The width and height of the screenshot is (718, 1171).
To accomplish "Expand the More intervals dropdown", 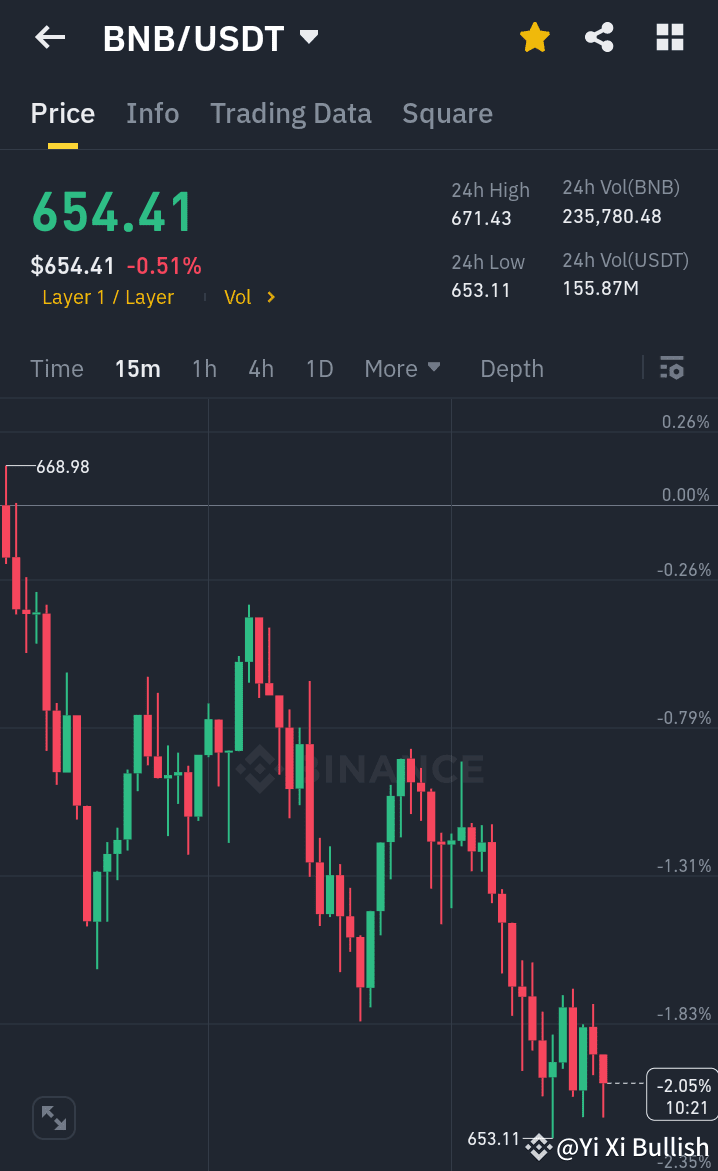I will [x=402, y=368].
